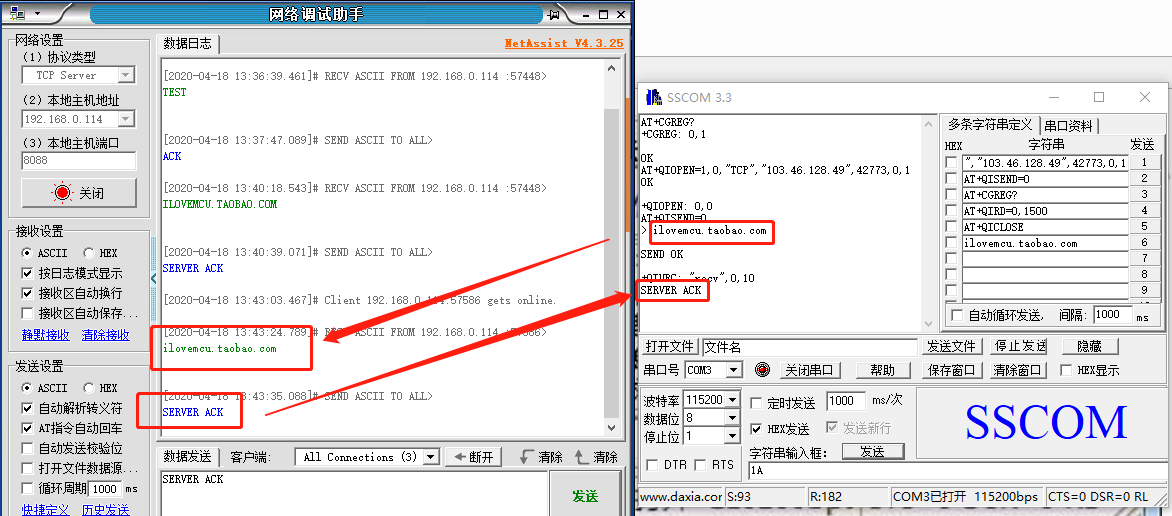Image resolution: width=1172 pixels, height=516 pixels.
Task: Open the 串口号 COM3 dropdown
Action: [x=734, y=370]
